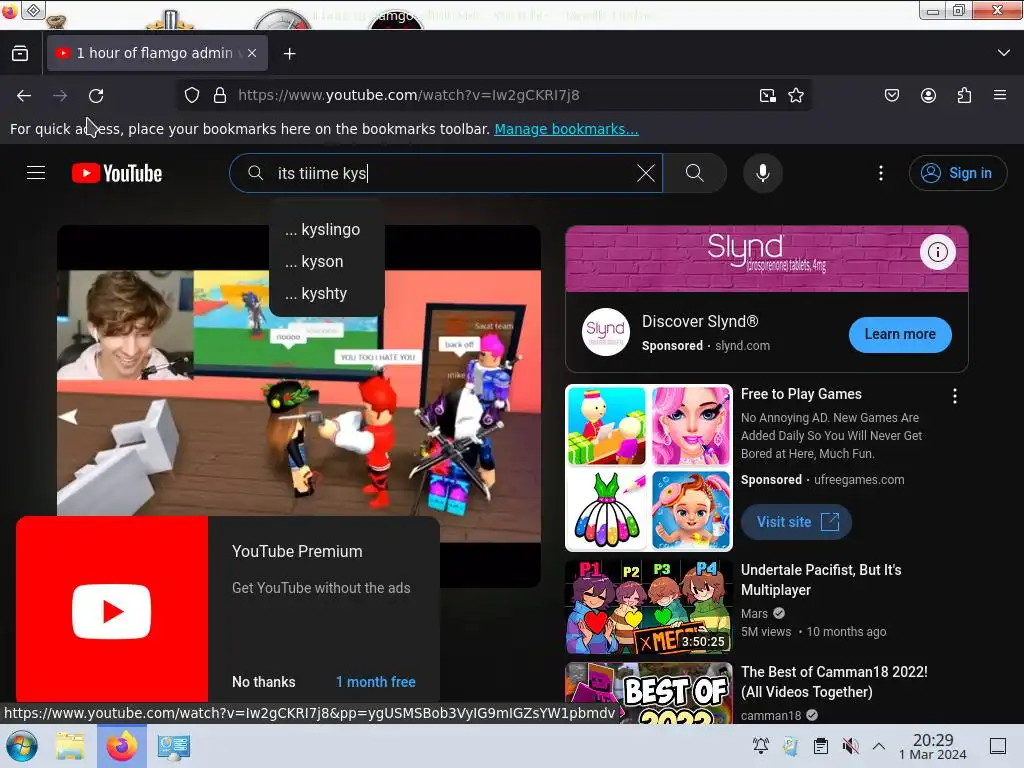1024x768 pixels.
Task: Open clipboard tray icon
Action: coord(820,746)
